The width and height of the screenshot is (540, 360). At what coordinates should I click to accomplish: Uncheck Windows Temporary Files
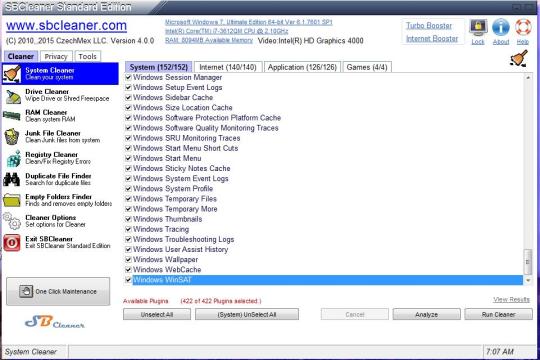coord(128,199)
